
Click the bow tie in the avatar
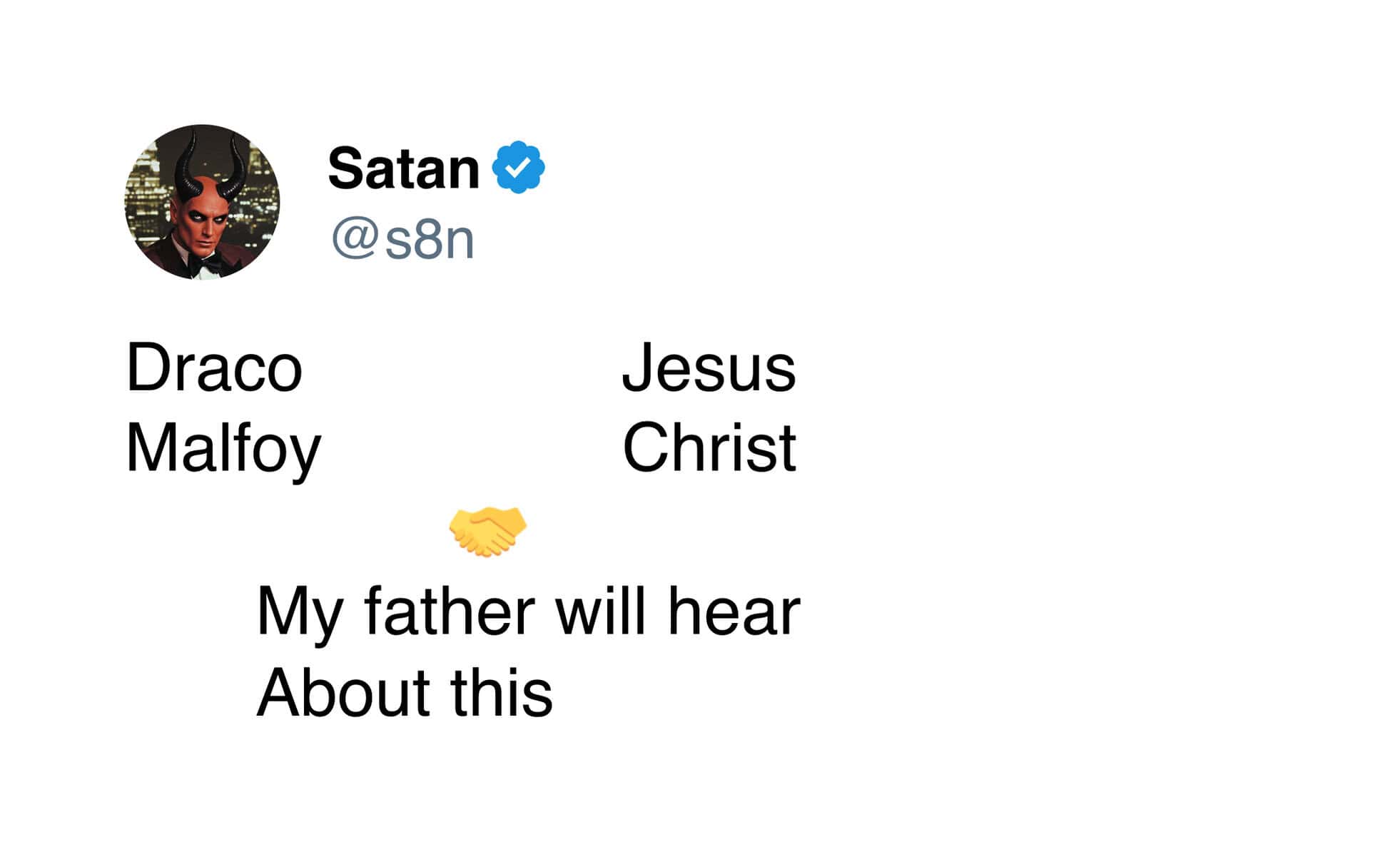pos(205,264)
